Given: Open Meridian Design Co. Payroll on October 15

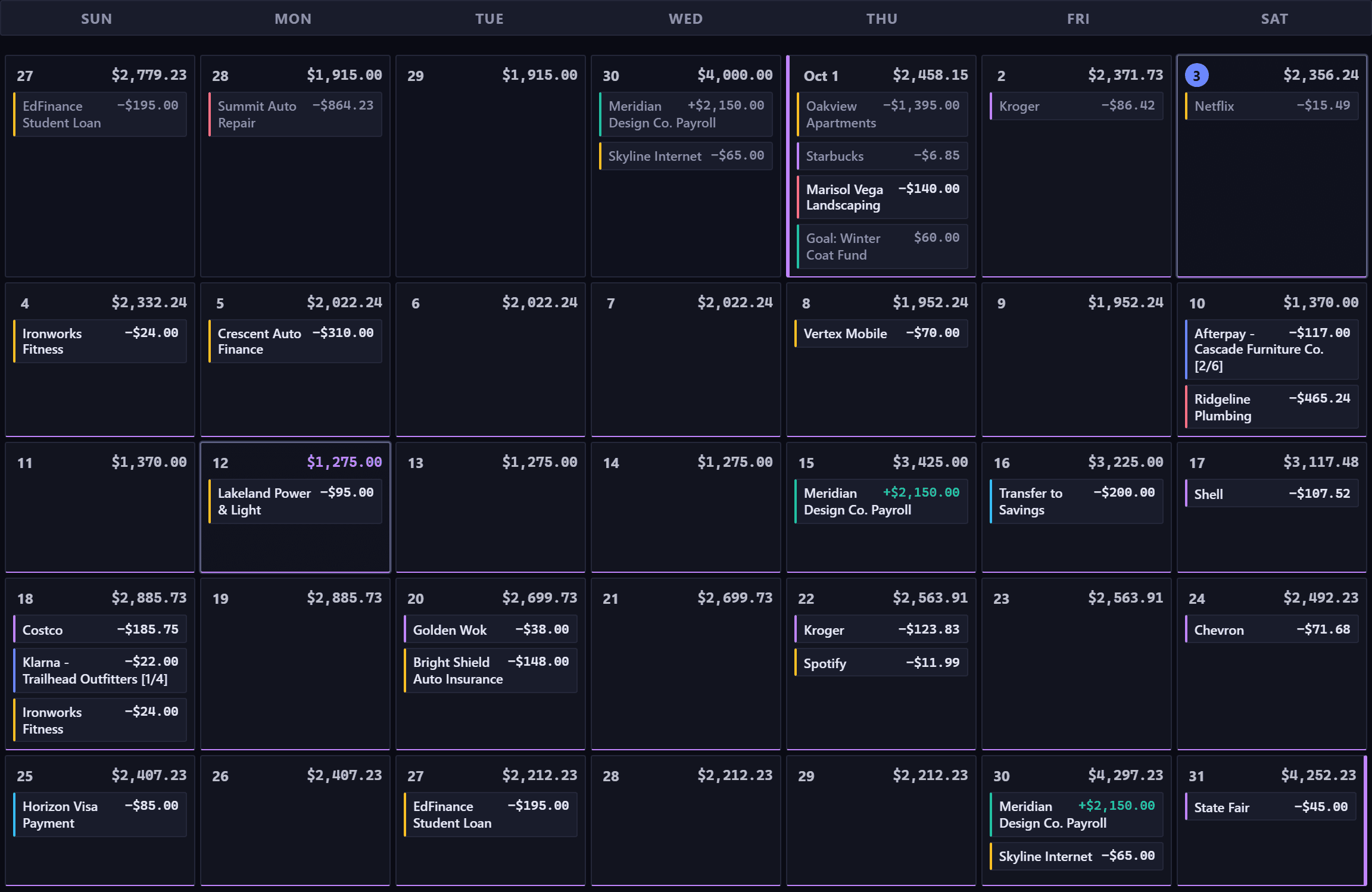Looking at the screenshot, I should (x=881, y=501).
